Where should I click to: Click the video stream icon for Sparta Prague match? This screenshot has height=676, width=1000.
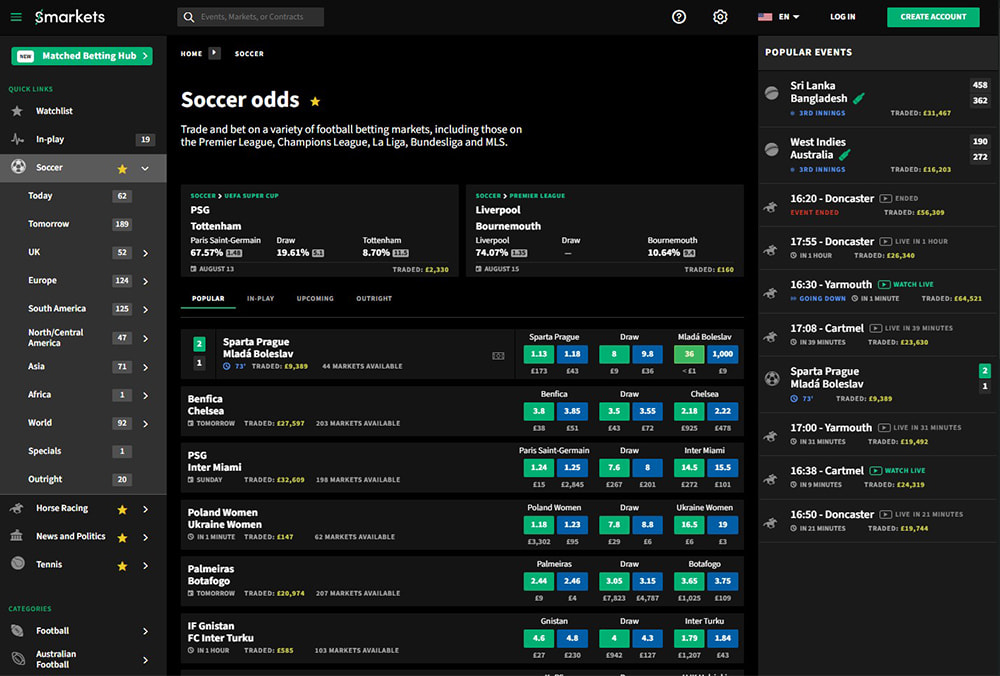(498, 356)
